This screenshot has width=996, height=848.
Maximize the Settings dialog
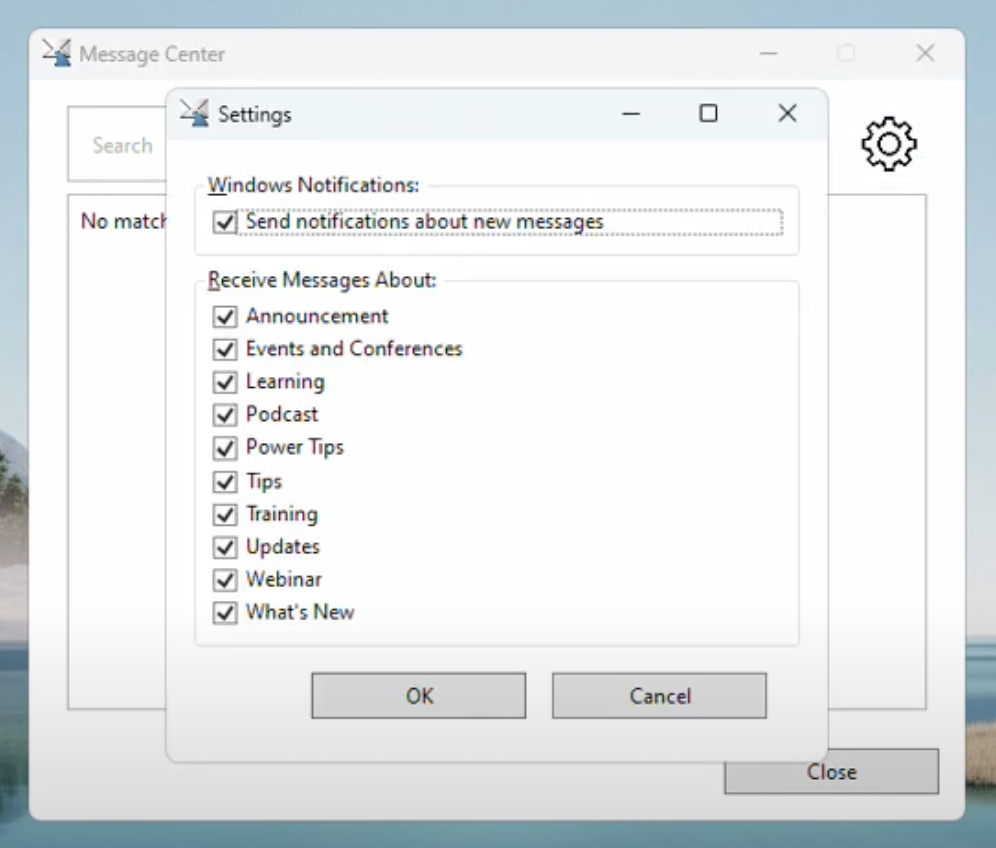pyautogui.click(x=708, y=114)
